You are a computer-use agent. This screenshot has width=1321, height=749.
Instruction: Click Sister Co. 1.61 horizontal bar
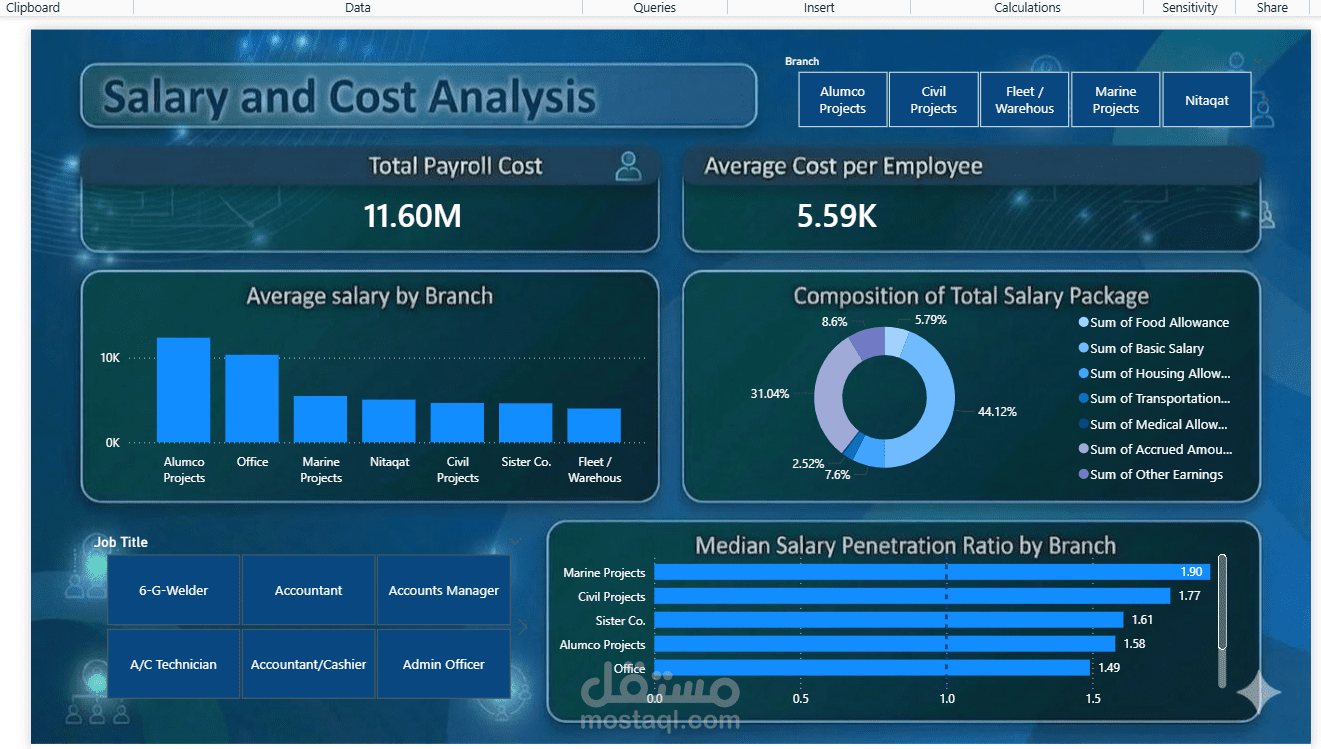tap(889, 620)
